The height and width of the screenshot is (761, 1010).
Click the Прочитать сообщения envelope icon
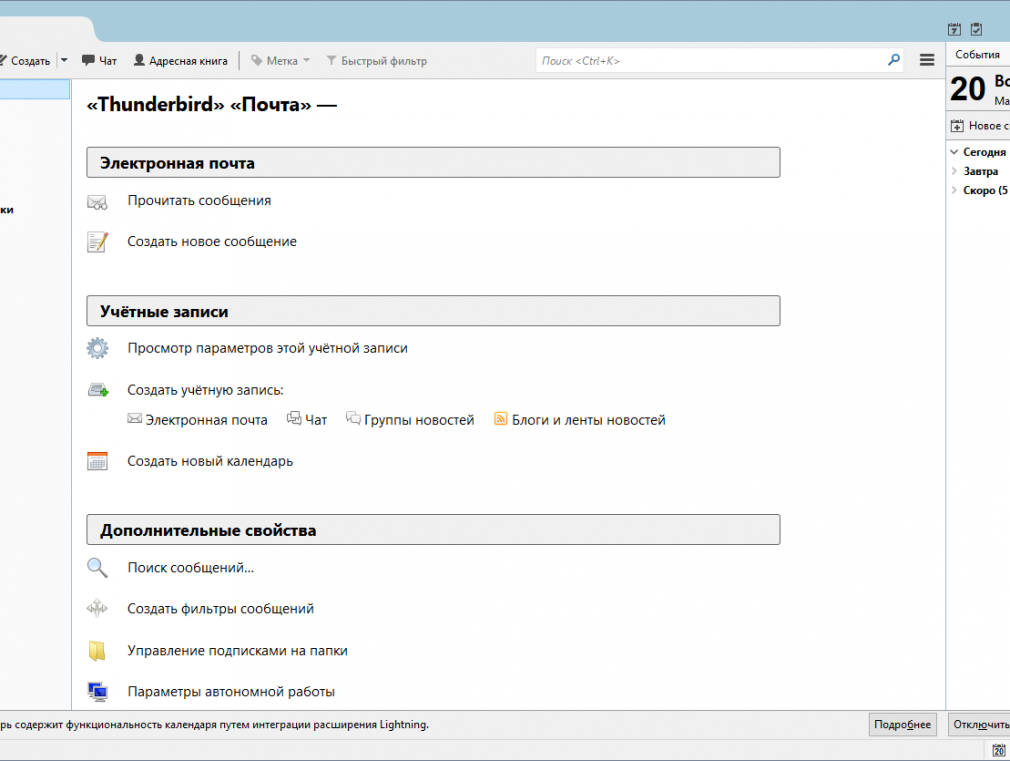click(x=97, y=202)
